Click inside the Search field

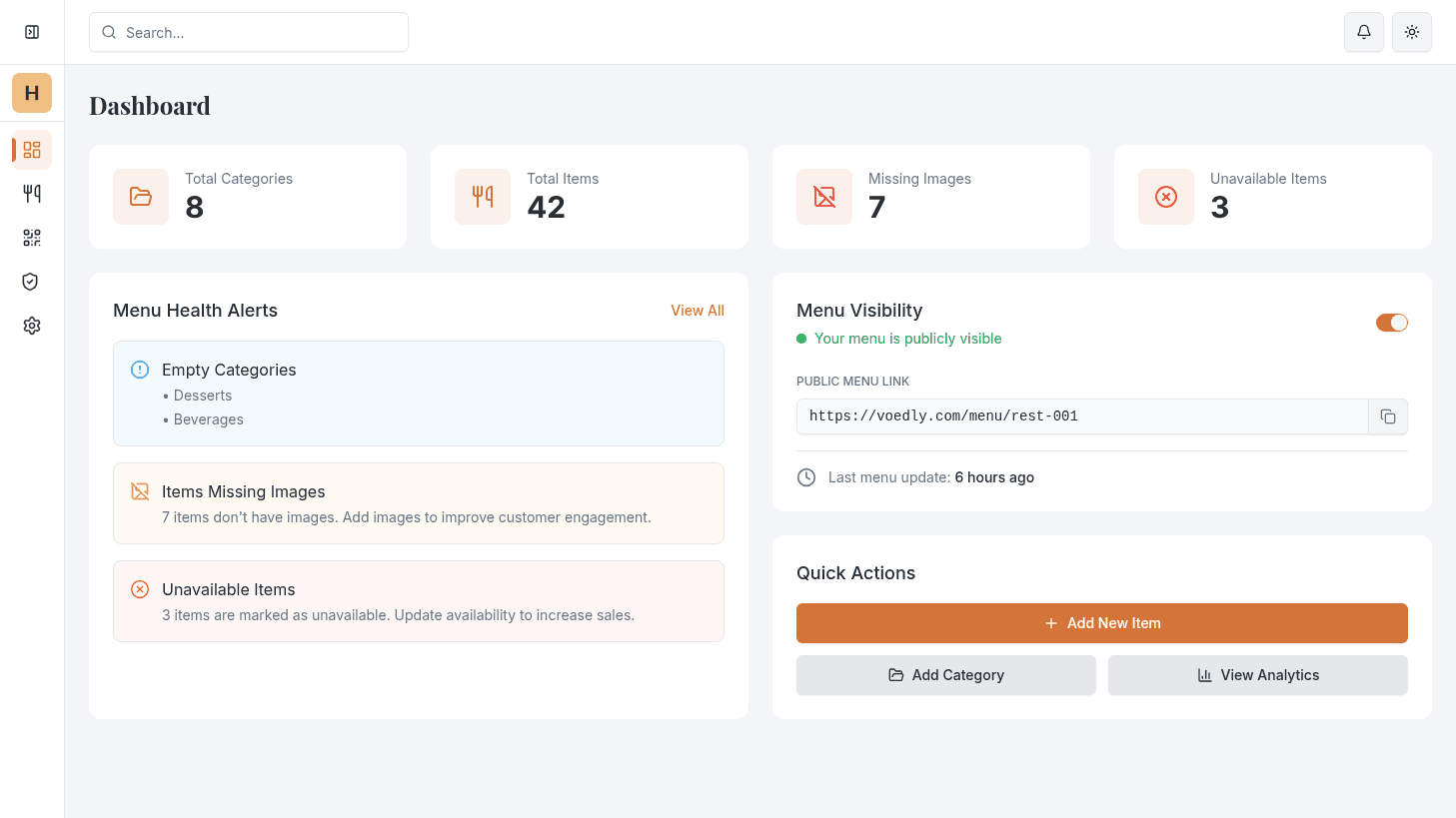pos(248,32)
